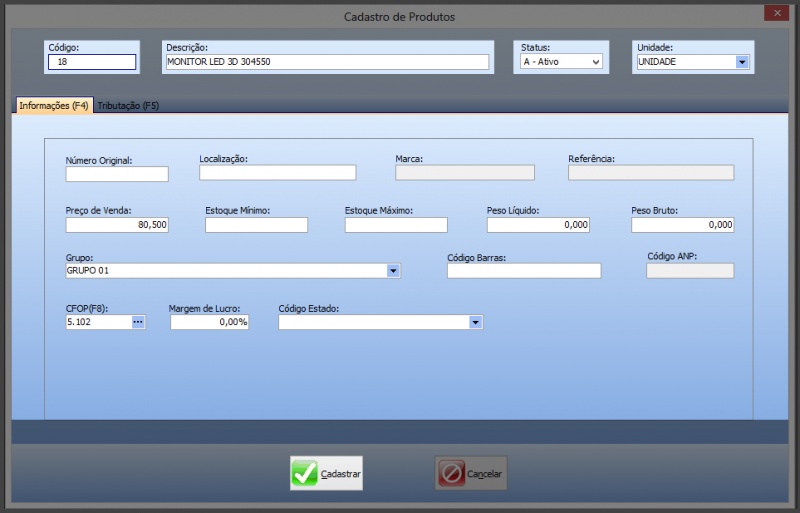Viewport: 800px width, 513px height.
Task: Open the Unidade dropdown arrow
Action: tap(742, 62)
